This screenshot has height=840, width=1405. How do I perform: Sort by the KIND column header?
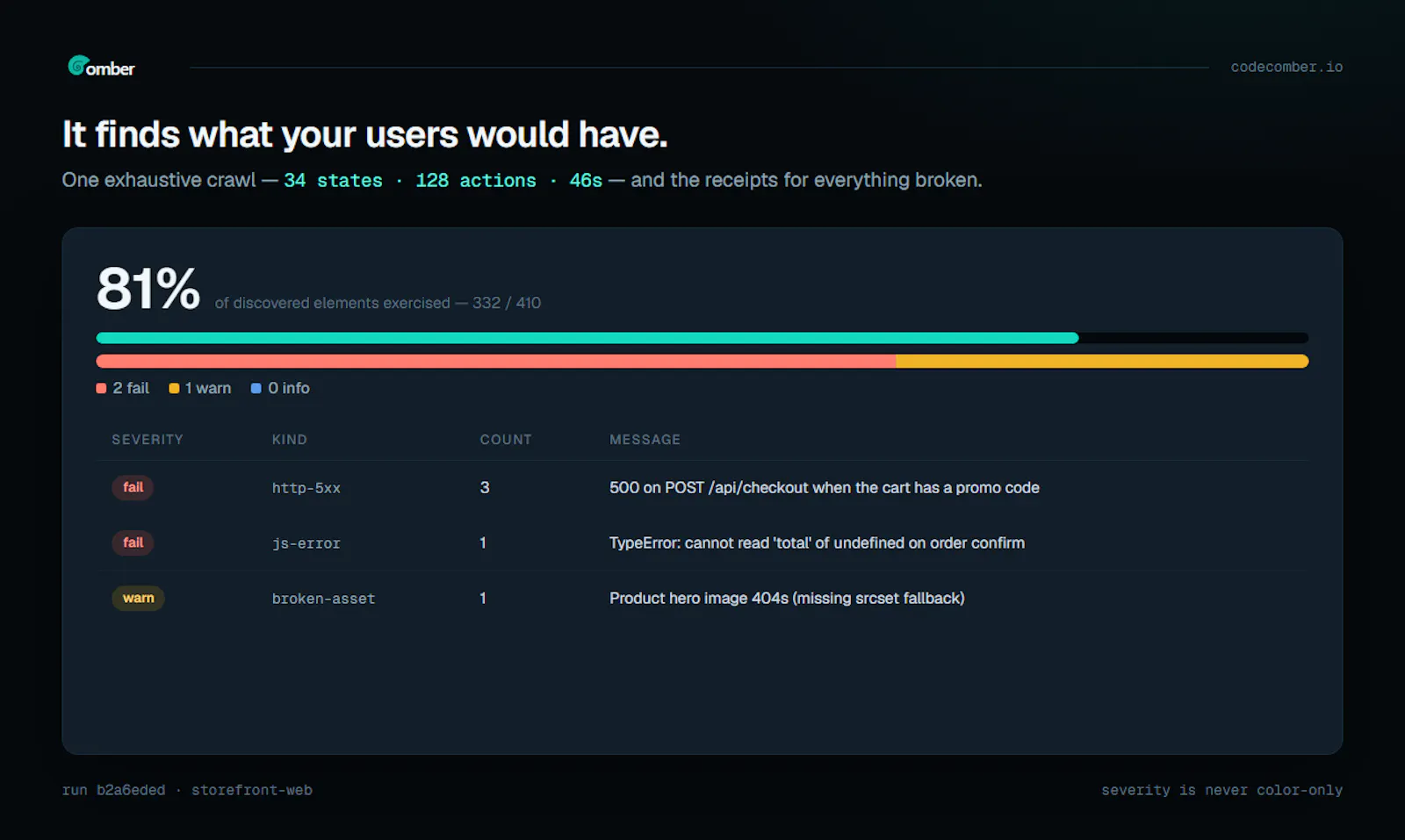tap(290, 440)
